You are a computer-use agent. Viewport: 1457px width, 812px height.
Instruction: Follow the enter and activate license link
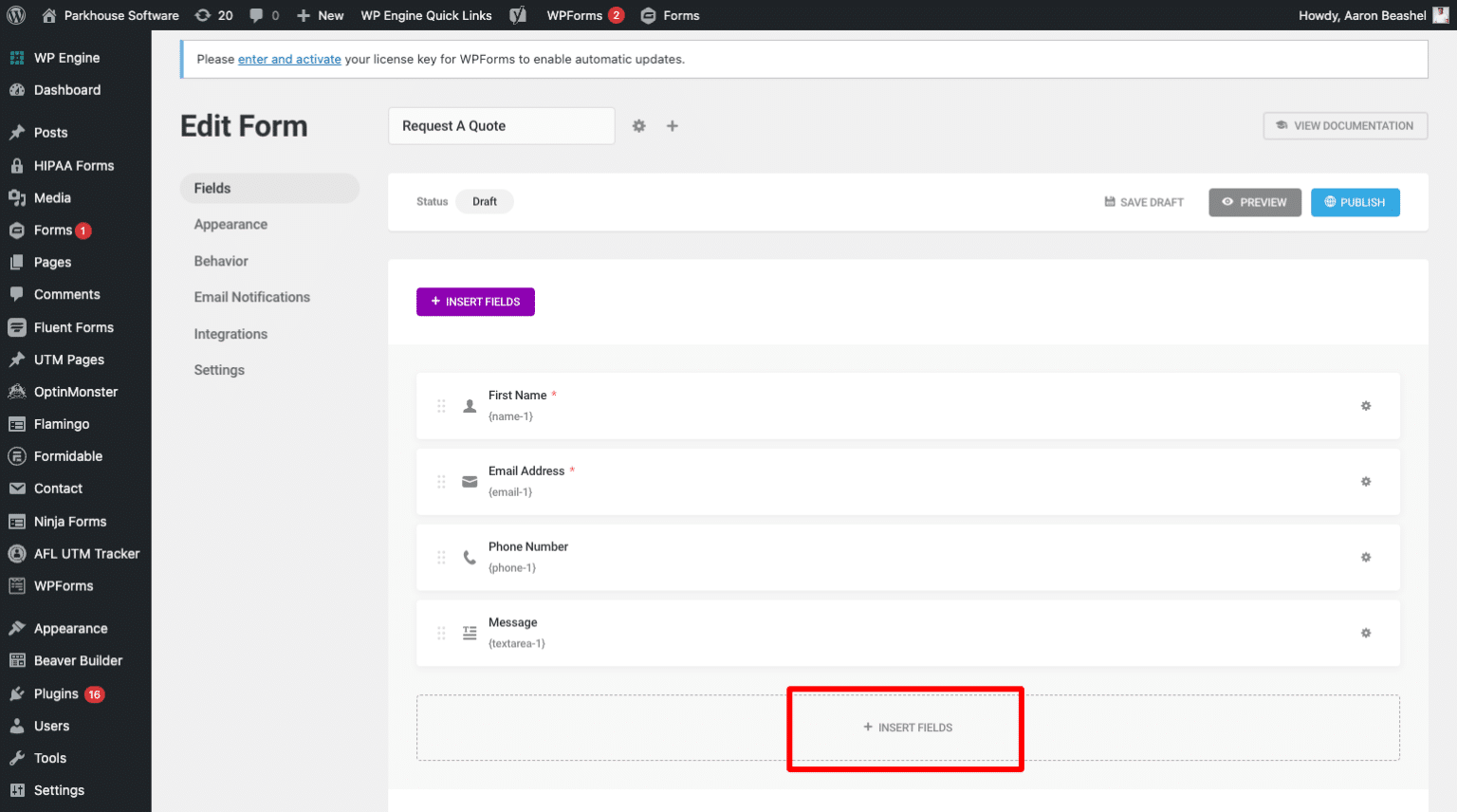(289, 59)
